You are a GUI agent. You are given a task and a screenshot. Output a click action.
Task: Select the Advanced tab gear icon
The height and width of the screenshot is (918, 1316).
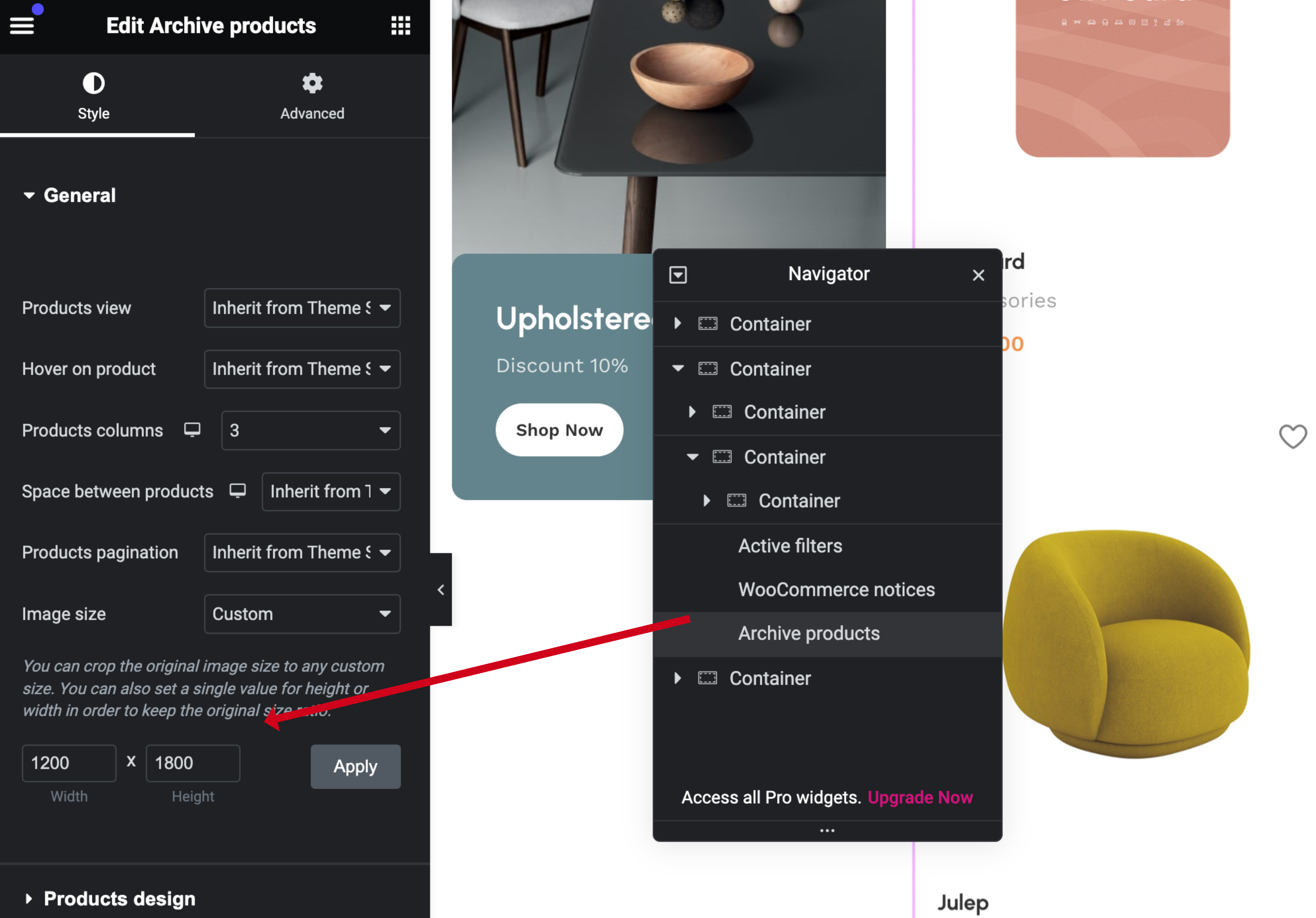312,83
